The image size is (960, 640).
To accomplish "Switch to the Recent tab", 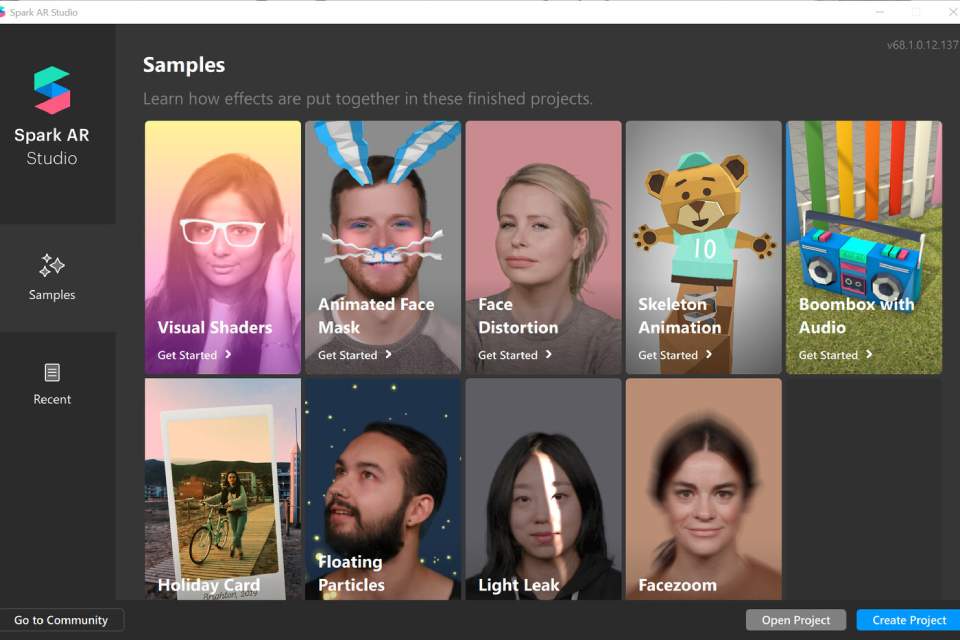I will (51, 385).
